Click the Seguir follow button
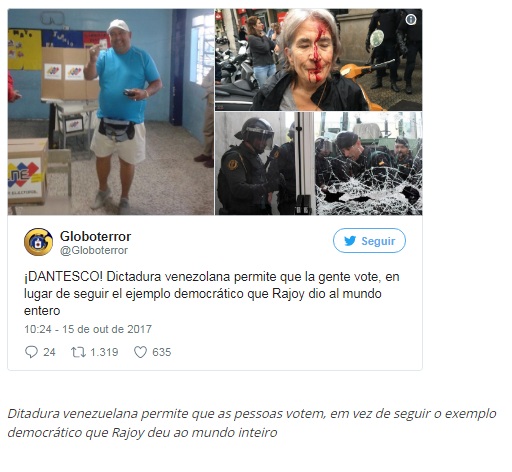 (x=369, y=241)
